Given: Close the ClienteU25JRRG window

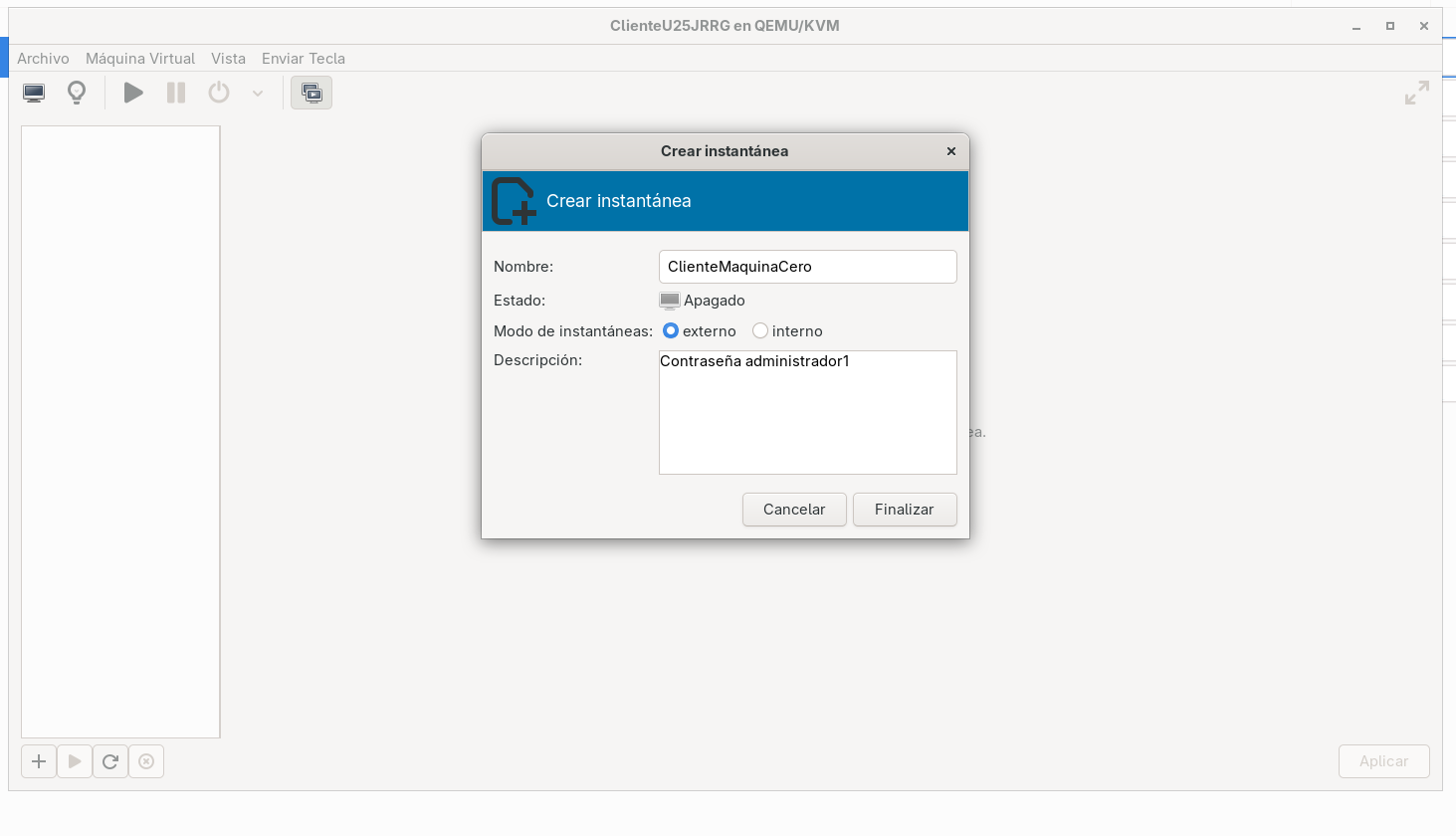Looking at the screenshot, I should coord(1424,26).
